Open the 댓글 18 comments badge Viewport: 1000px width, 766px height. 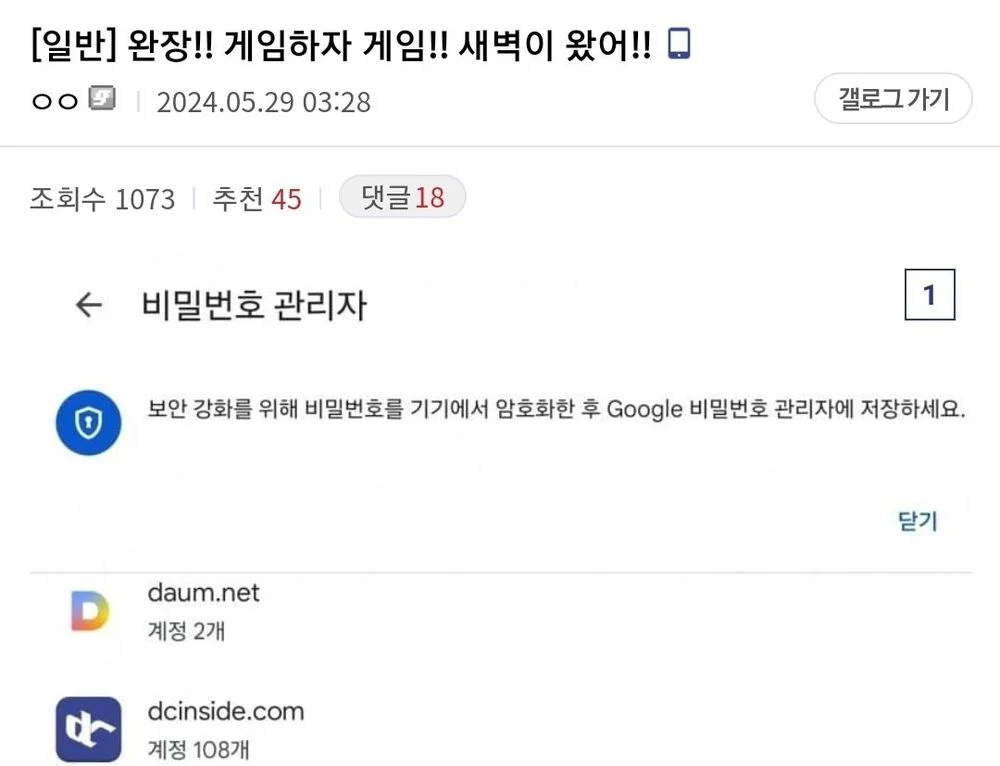point(403,198)
